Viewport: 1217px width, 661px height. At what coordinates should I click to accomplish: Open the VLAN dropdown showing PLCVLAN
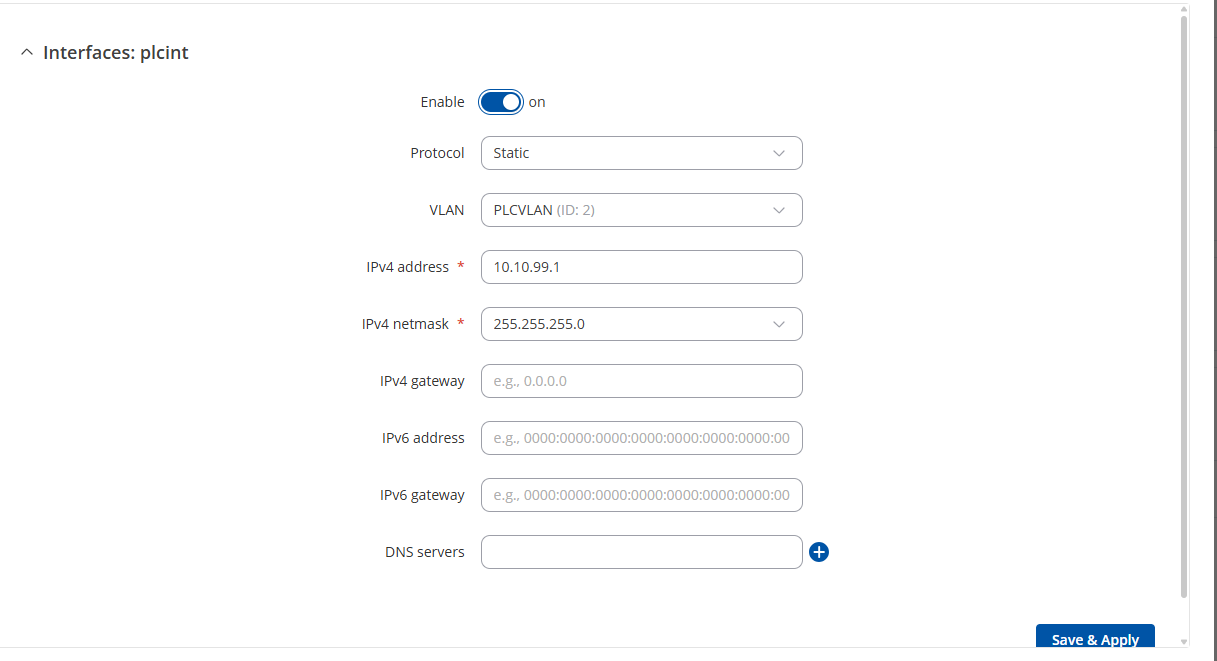pyautogui.click(x=641, y=210)
